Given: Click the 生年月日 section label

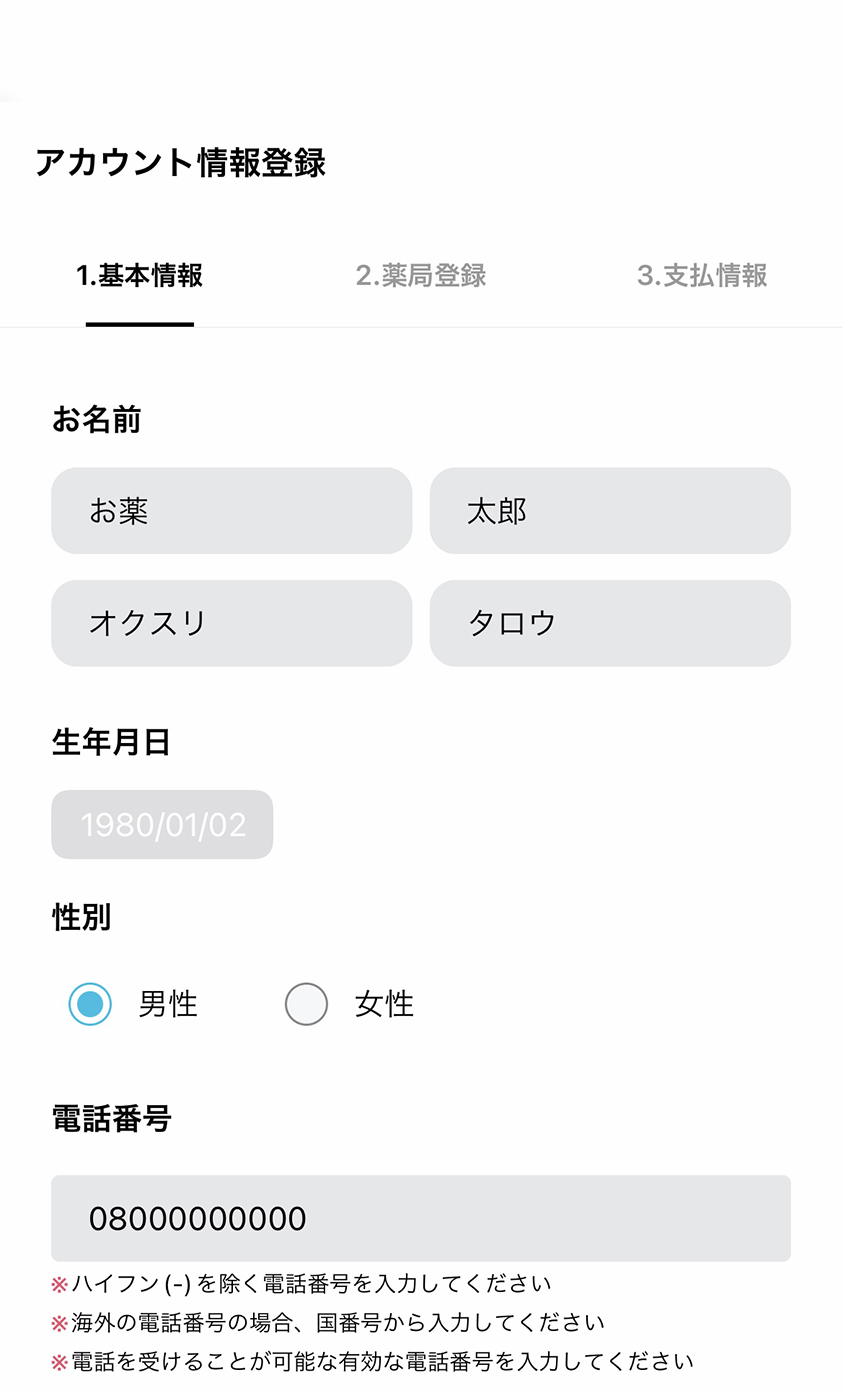Looking at the screenshot, I should [x=111, y=742].
